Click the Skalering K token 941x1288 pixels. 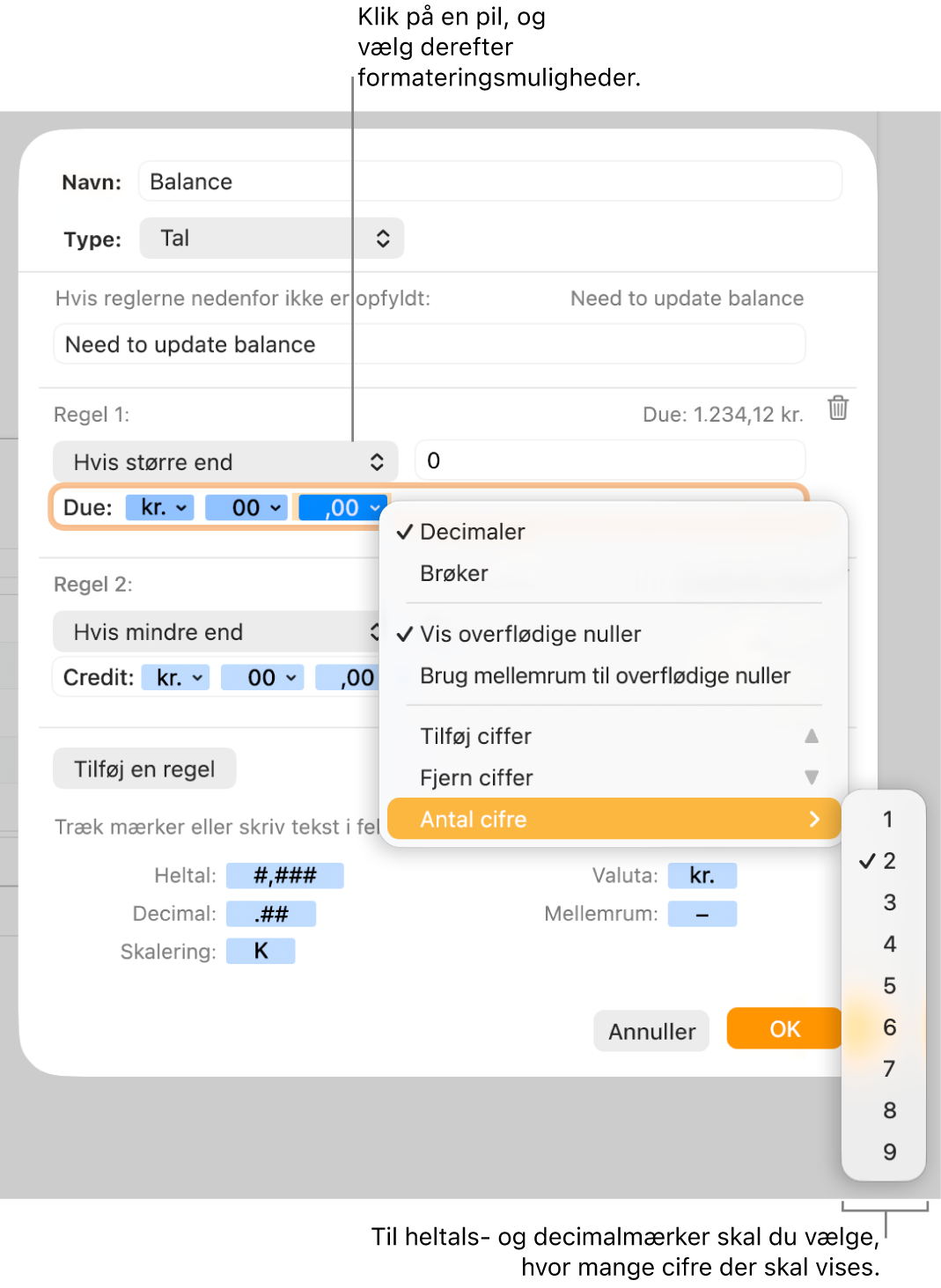[x=261, y=951]
